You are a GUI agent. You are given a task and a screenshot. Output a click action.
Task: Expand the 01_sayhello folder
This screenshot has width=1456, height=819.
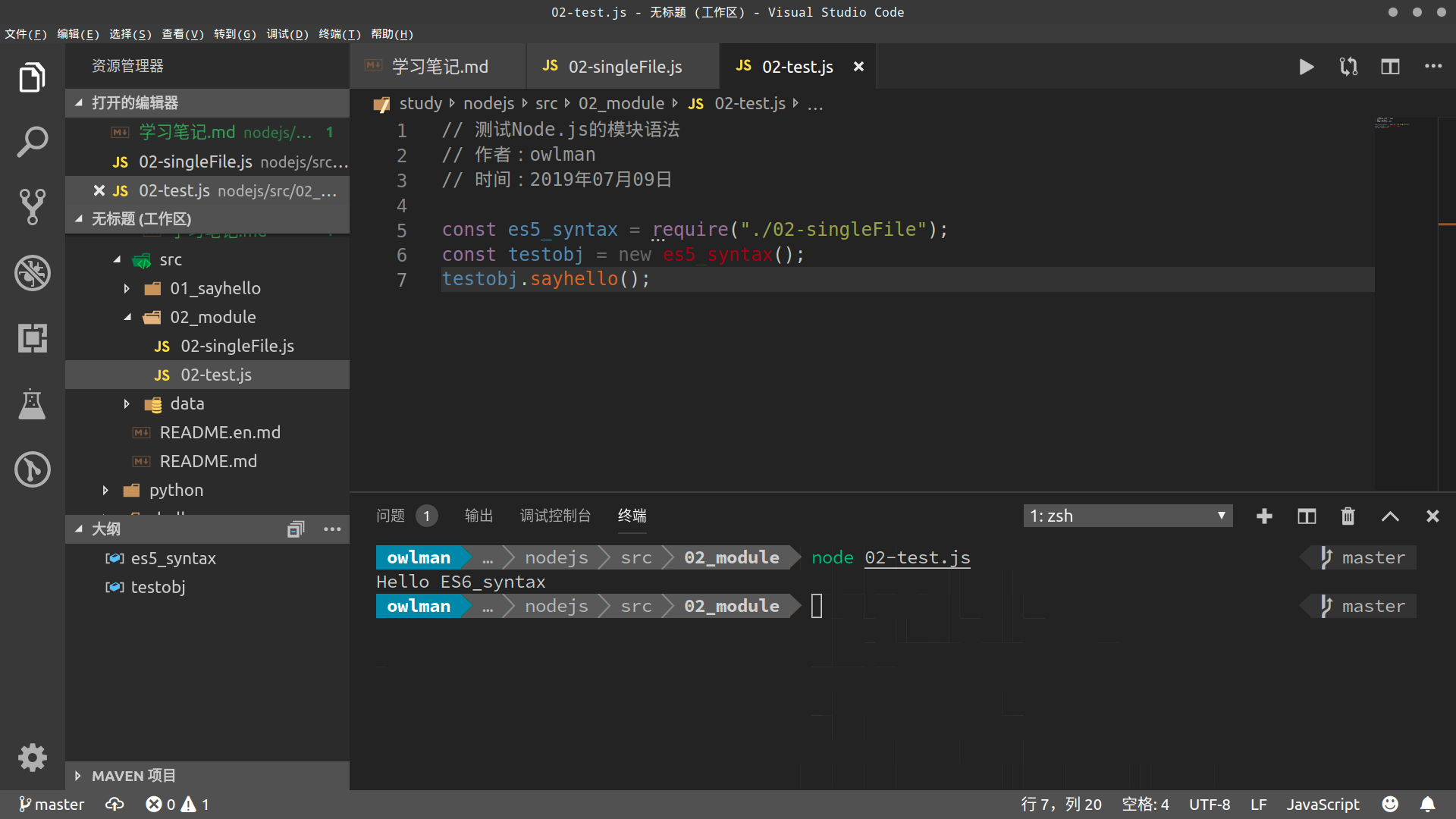[127, 289]
